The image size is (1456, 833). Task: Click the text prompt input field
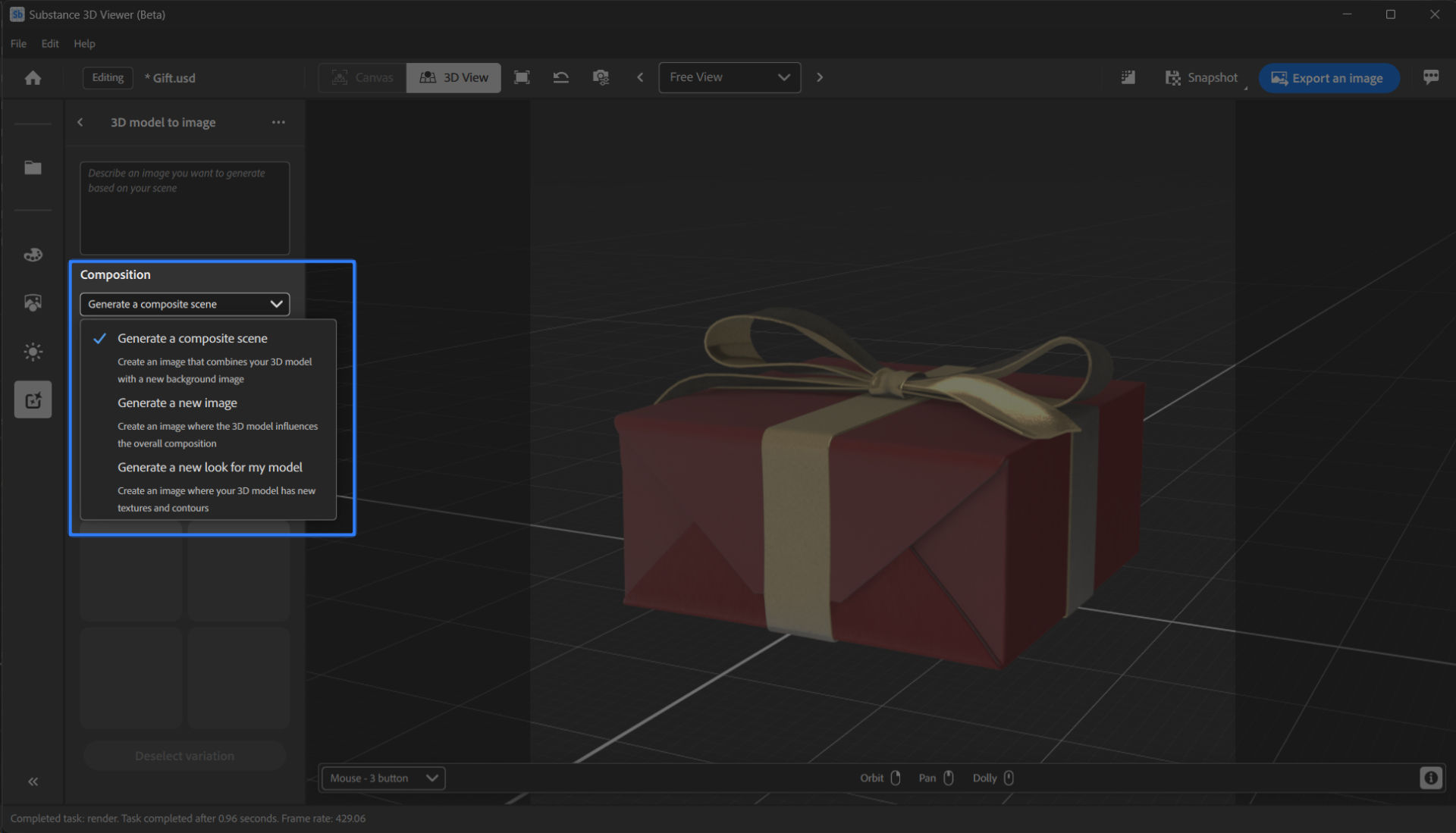184,206
